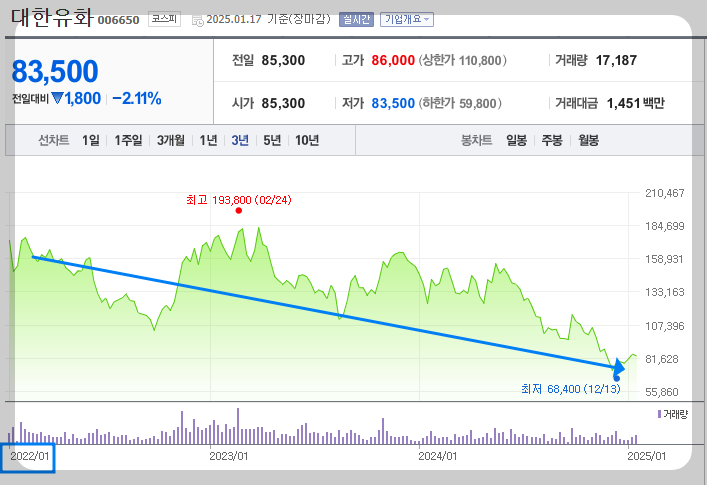The width and height of the screenshot is (707, 485).
Task: Click the 하한가 59,800 text
Action: [x=460, y=103]
